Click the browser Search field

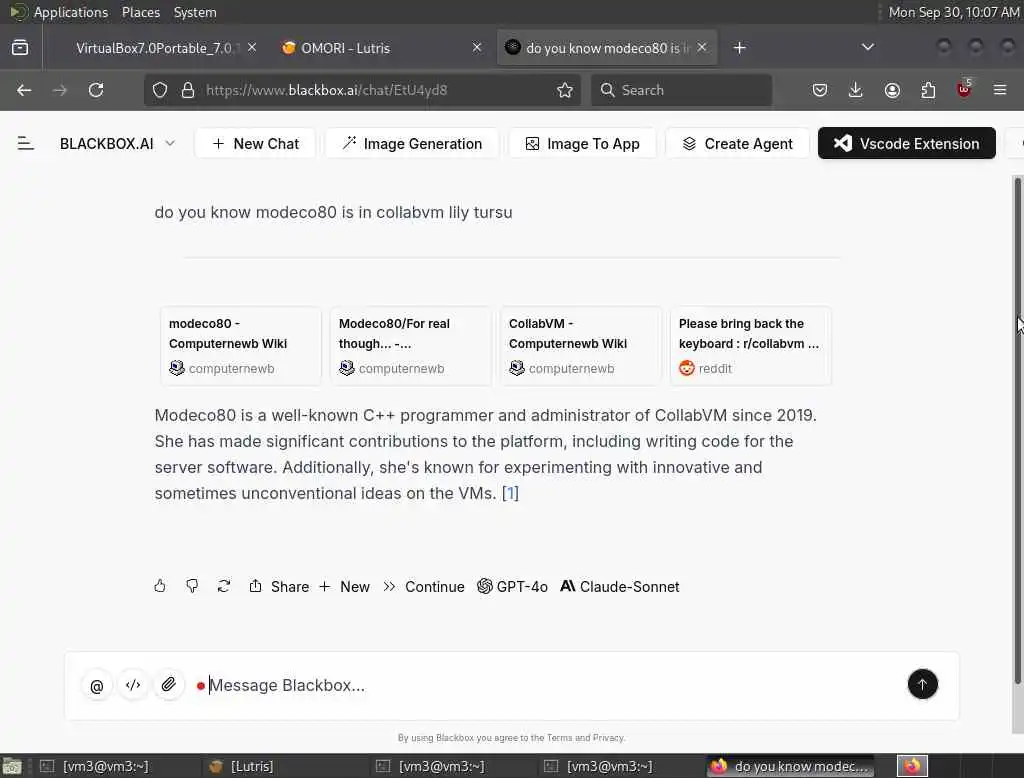[681, 90]
